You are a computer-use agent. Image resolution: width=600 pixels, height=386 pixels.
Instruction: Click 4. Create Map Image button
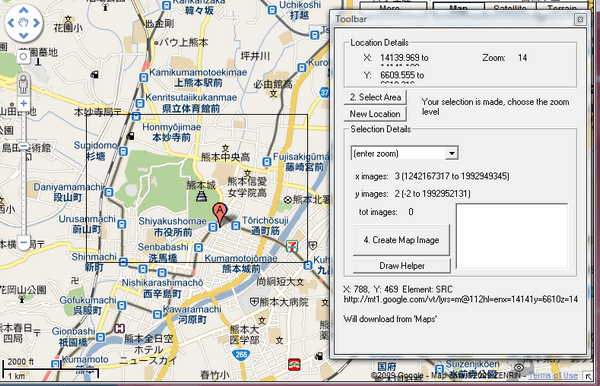401,240
